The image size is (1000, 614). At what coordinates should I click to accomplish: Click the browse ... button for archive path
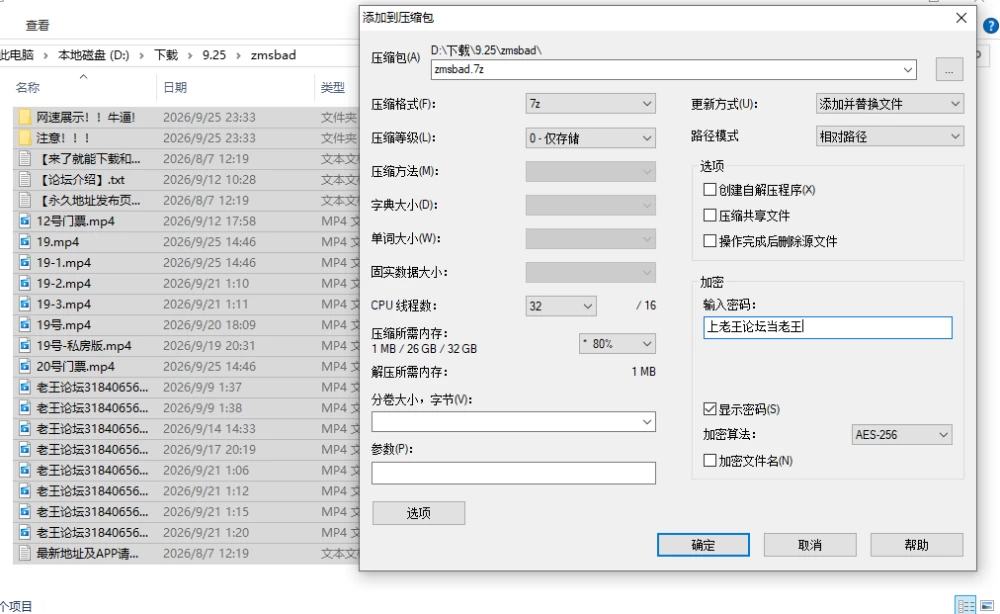[x=949, y=69]
